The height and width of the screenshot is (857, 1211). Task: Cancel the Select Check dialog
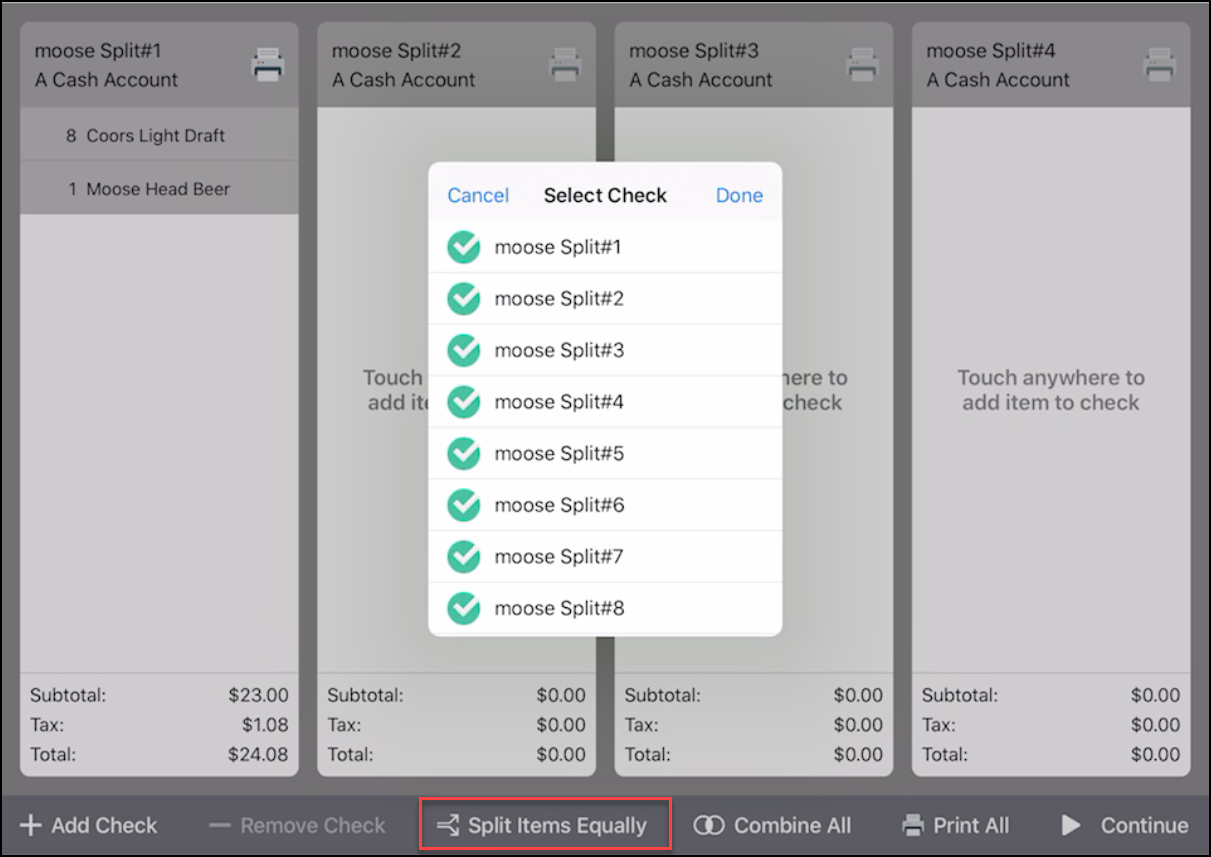(x=478, y=196)
